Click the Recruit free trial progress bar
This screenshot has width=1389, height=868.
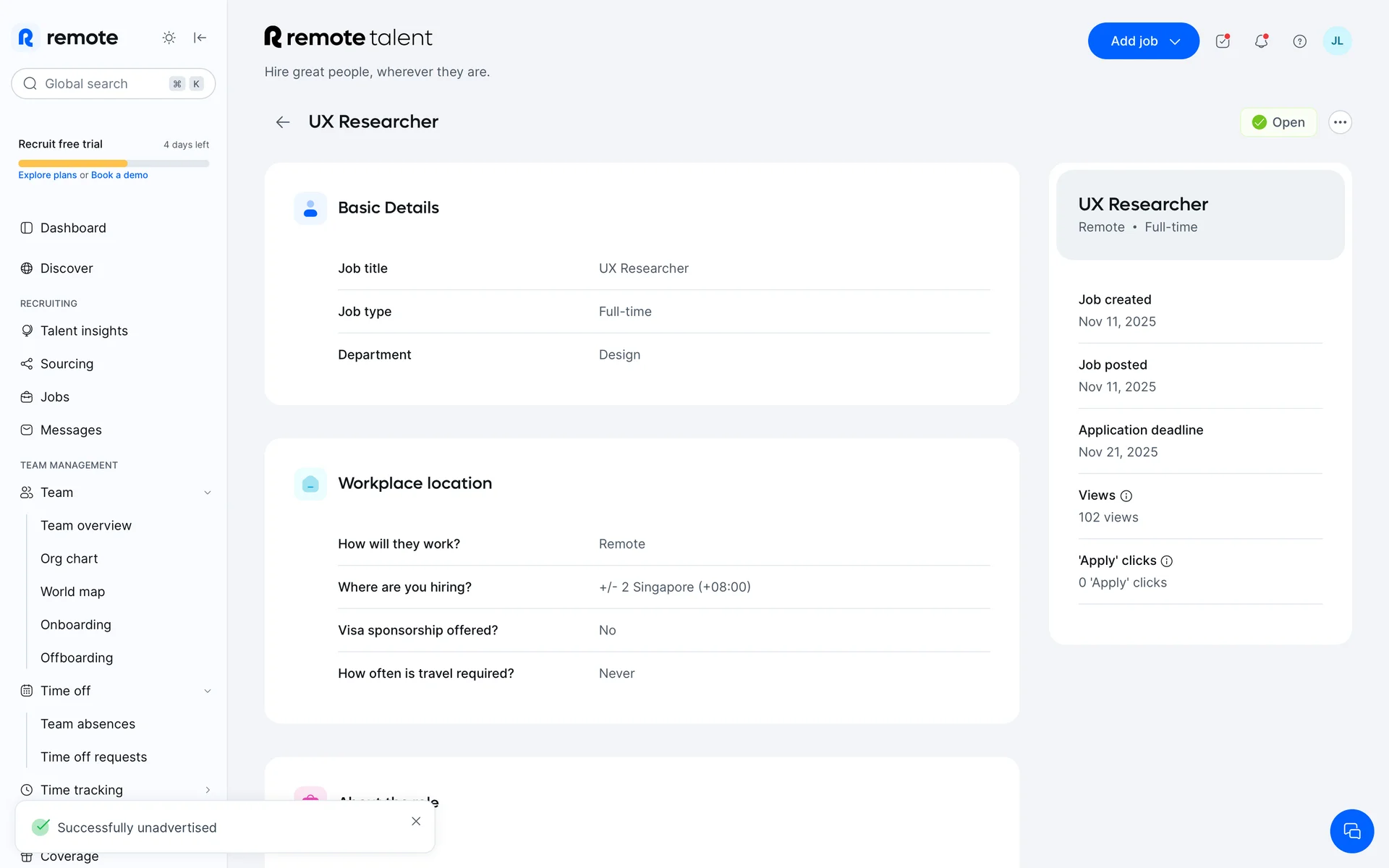(x=114, y=163)
